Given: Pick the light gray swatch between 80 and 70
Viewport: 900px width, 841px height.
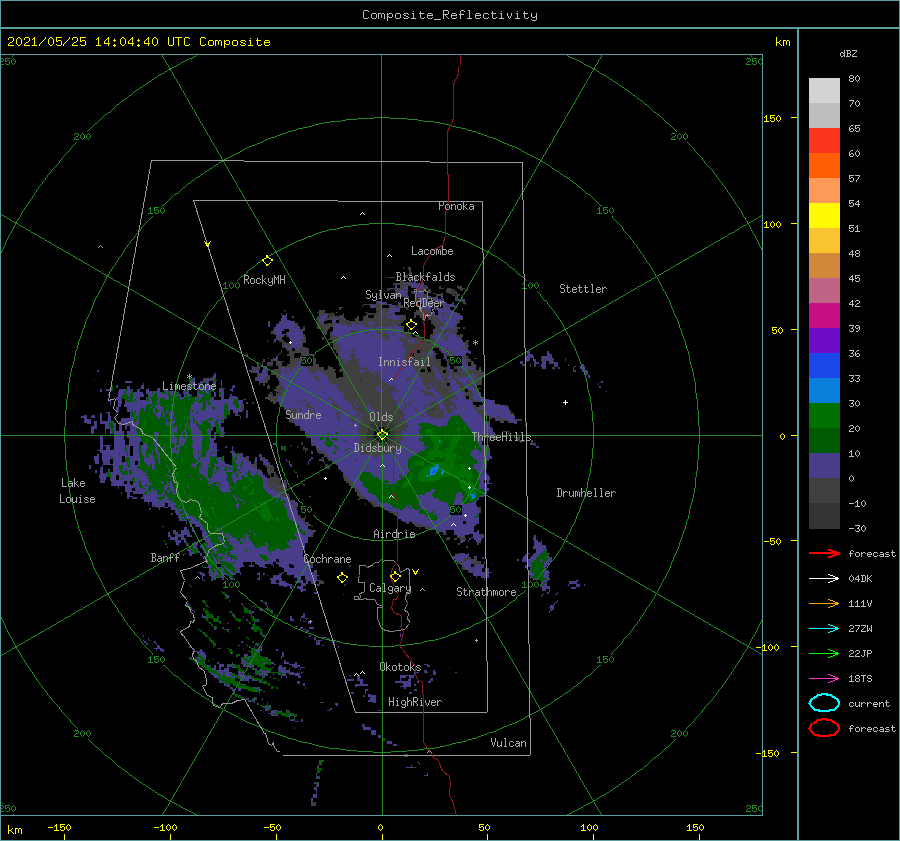Looking at the screenshot, I should pos(824,91).
